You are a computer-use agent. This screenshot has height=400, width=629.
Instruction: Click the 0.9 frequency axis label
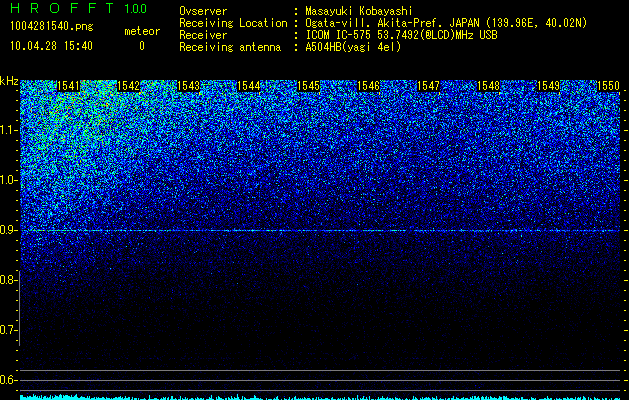click(x=8, y=230)
